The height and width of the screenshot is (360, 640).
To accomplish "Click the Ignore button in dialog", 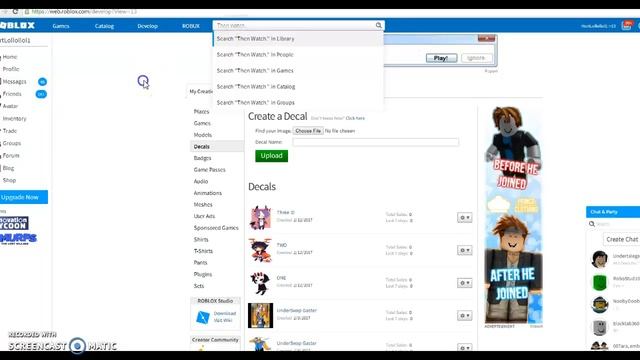I will coord(476,58).
